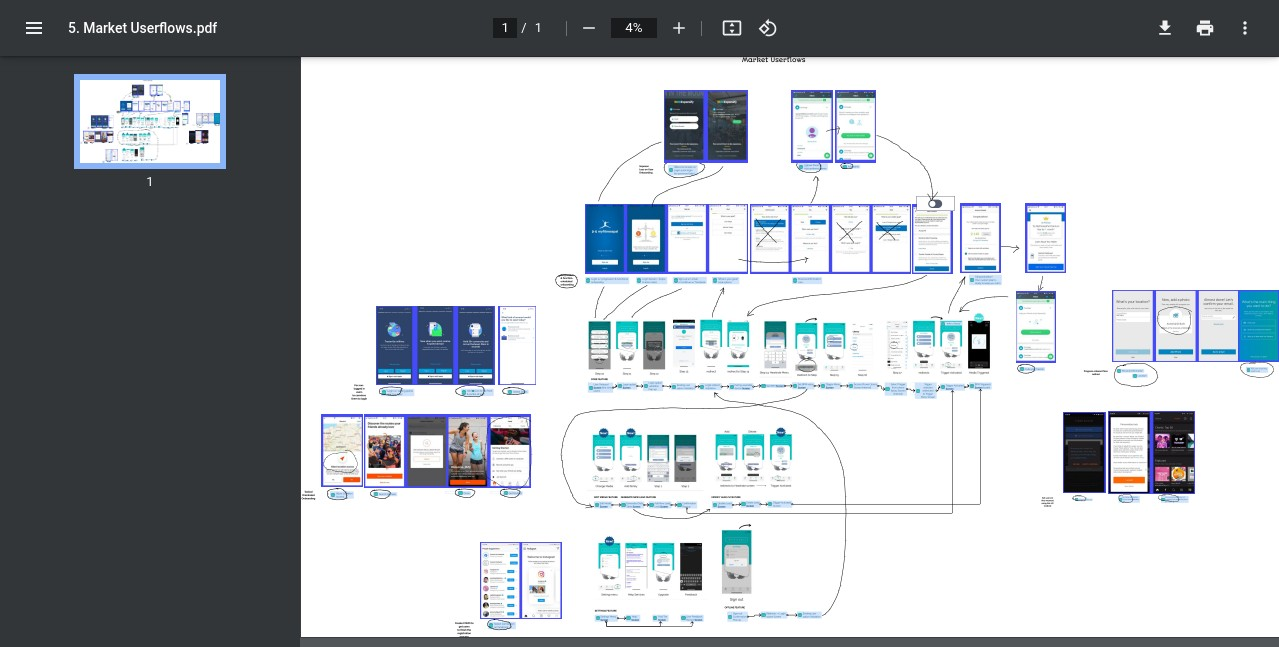Activate the fit-to-page view
This screenshot has width=1279, height=647.
click(731, 28)
